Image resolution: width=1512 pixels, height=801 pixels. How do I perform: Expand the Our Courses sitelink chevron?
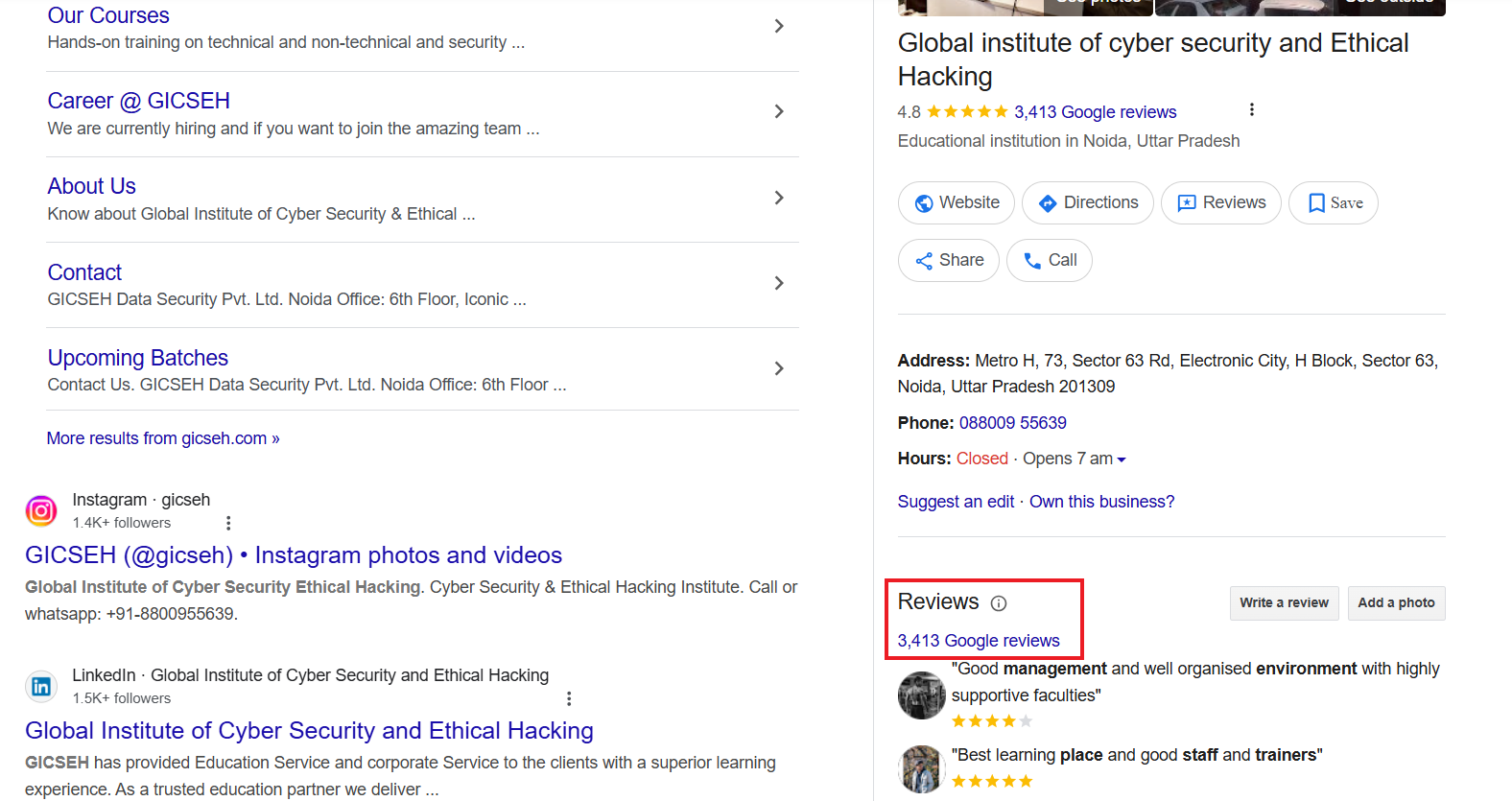point(779,26)
